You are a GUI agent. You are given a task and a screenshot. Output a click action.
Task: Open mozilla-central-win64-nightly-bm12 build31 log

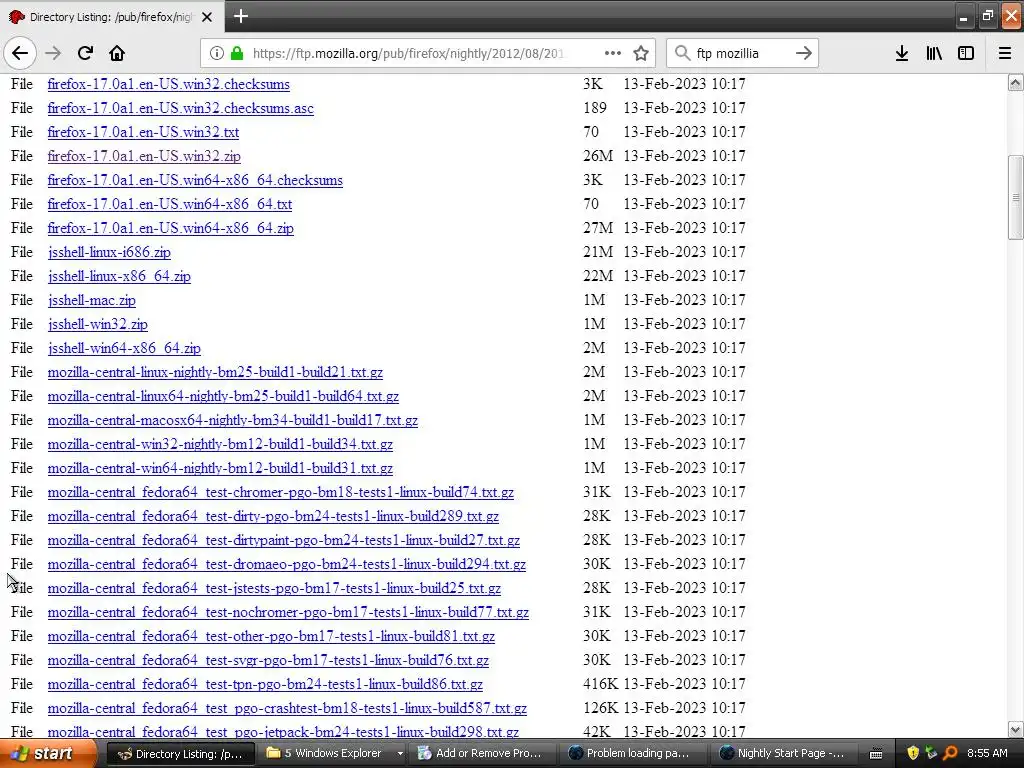(x=220, y=468)
